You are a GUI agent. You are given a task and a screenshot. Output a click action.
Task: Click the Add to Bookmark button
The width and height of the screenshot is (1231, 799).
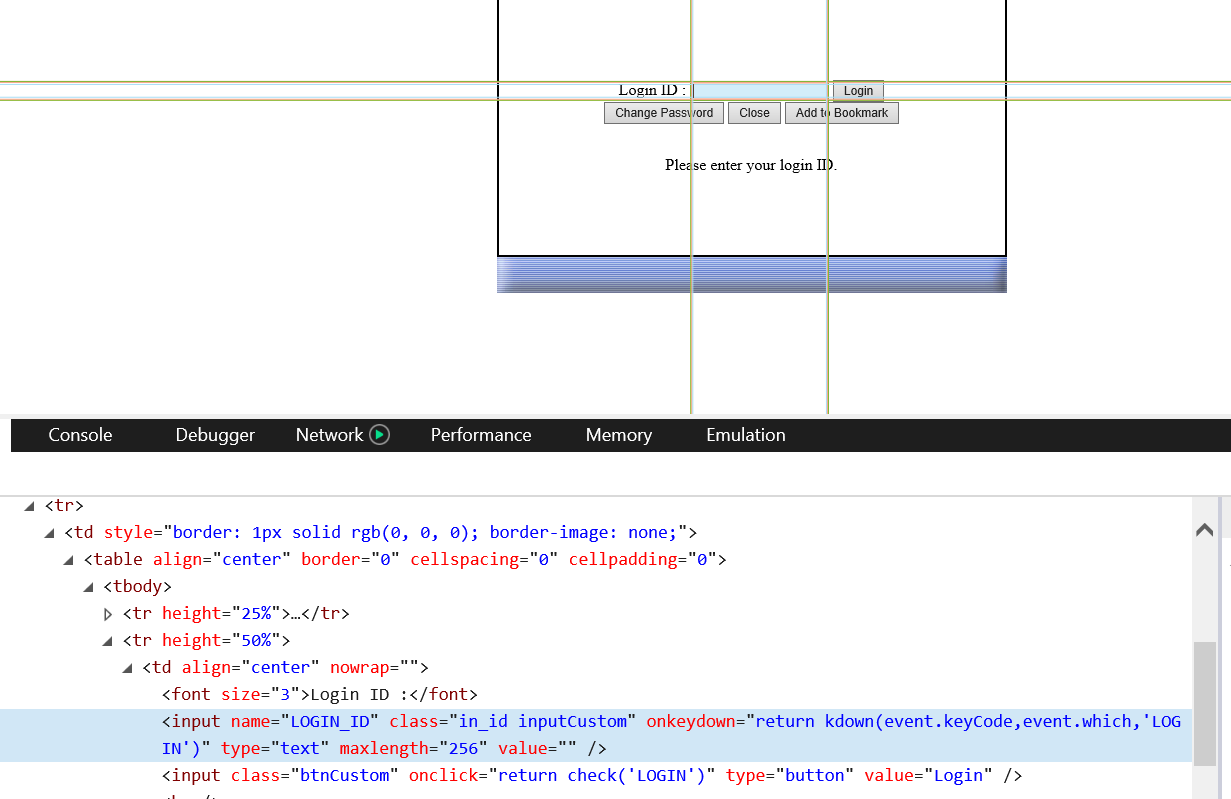[842, 113]
